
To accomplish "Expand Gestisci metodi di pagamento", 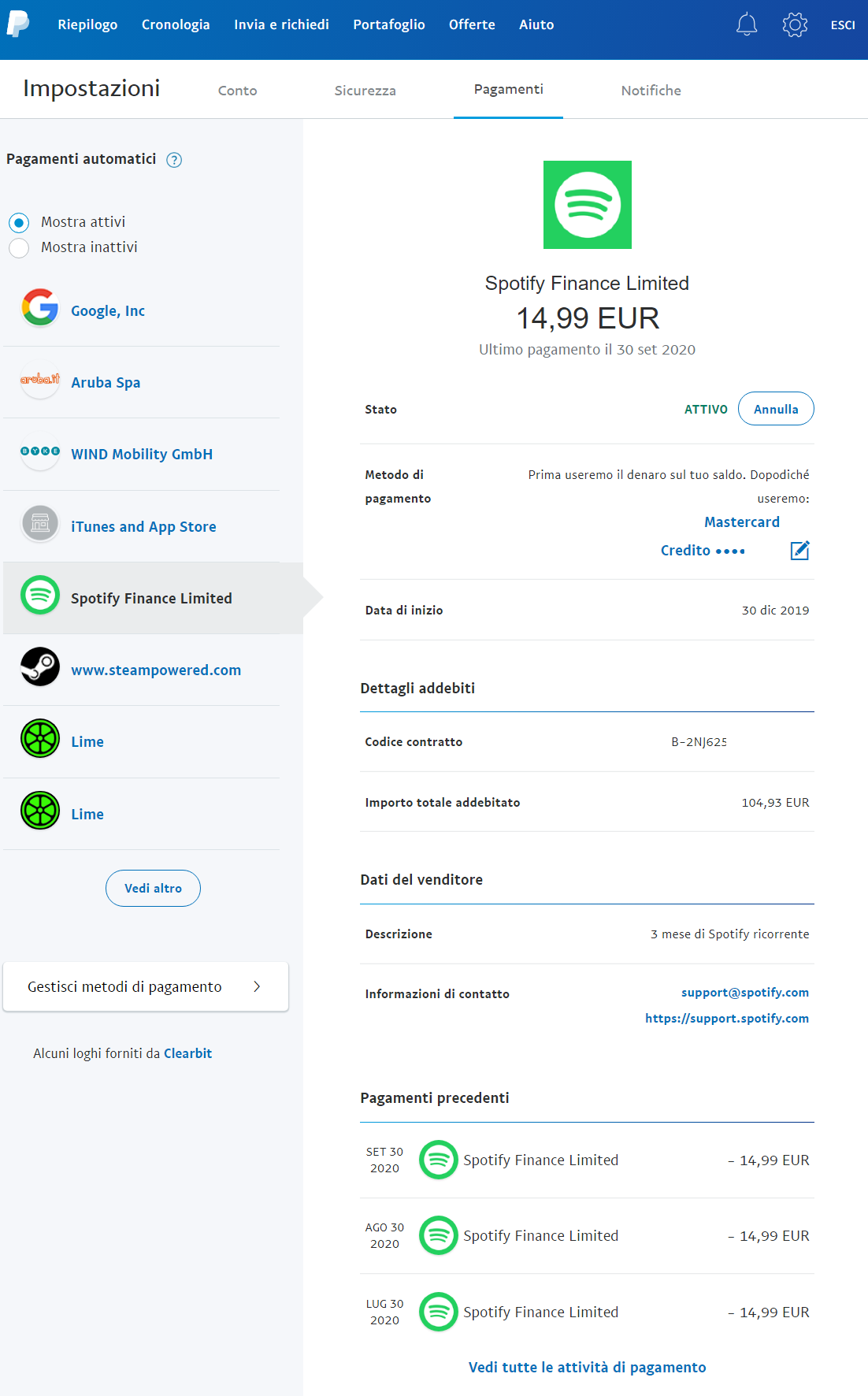I will [146, 986].
